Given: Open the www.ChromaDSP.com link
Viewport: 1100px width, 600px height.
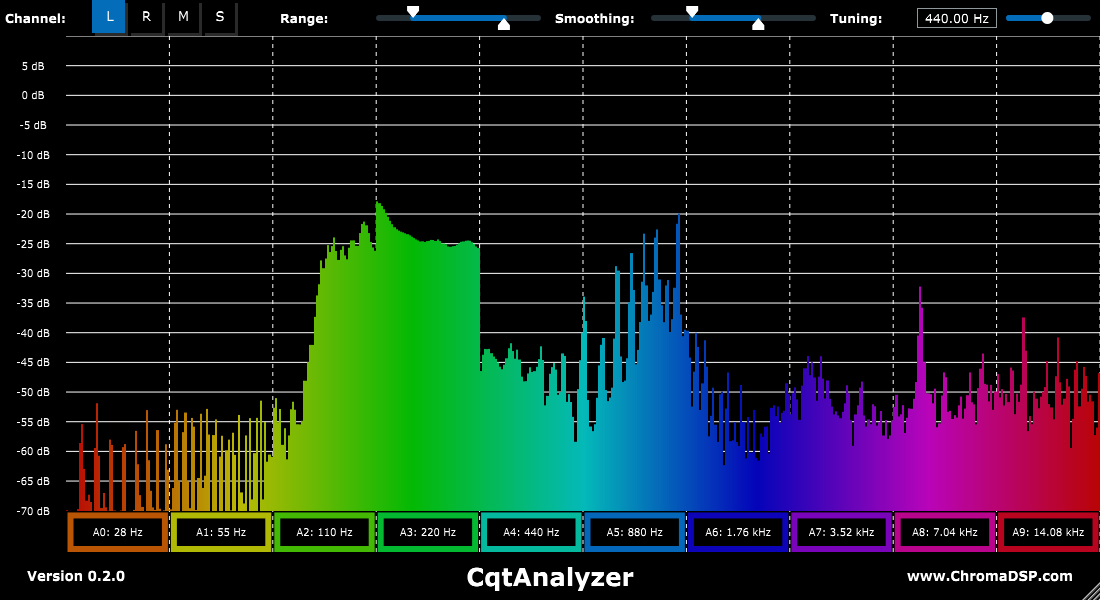Looking at the screenshot, I should tap(989, 576).
